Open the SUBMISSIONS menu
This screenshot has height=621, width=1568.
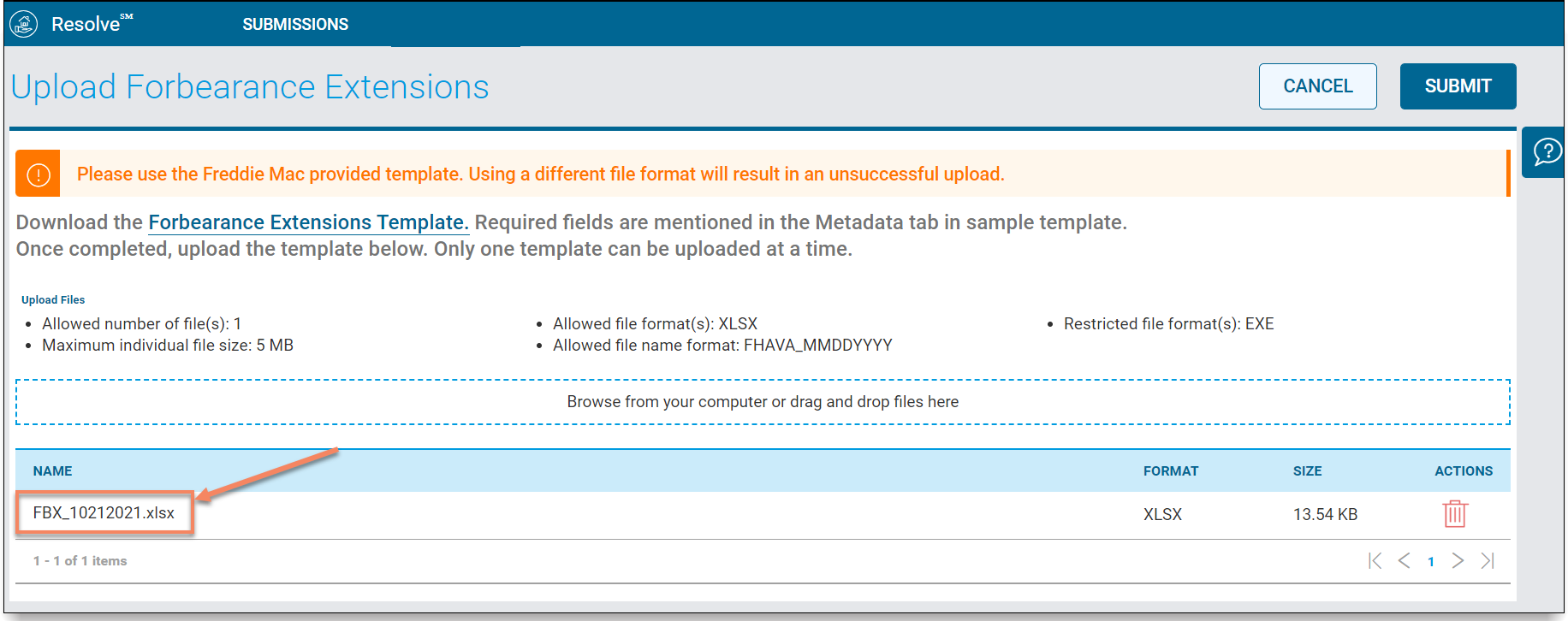click(x=295, y=25)
